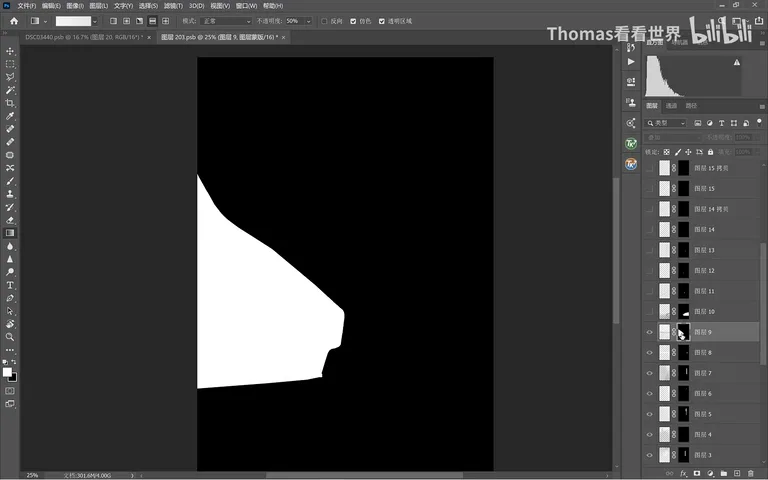Open the 模式 blend mode dropdown

point(226,21)
